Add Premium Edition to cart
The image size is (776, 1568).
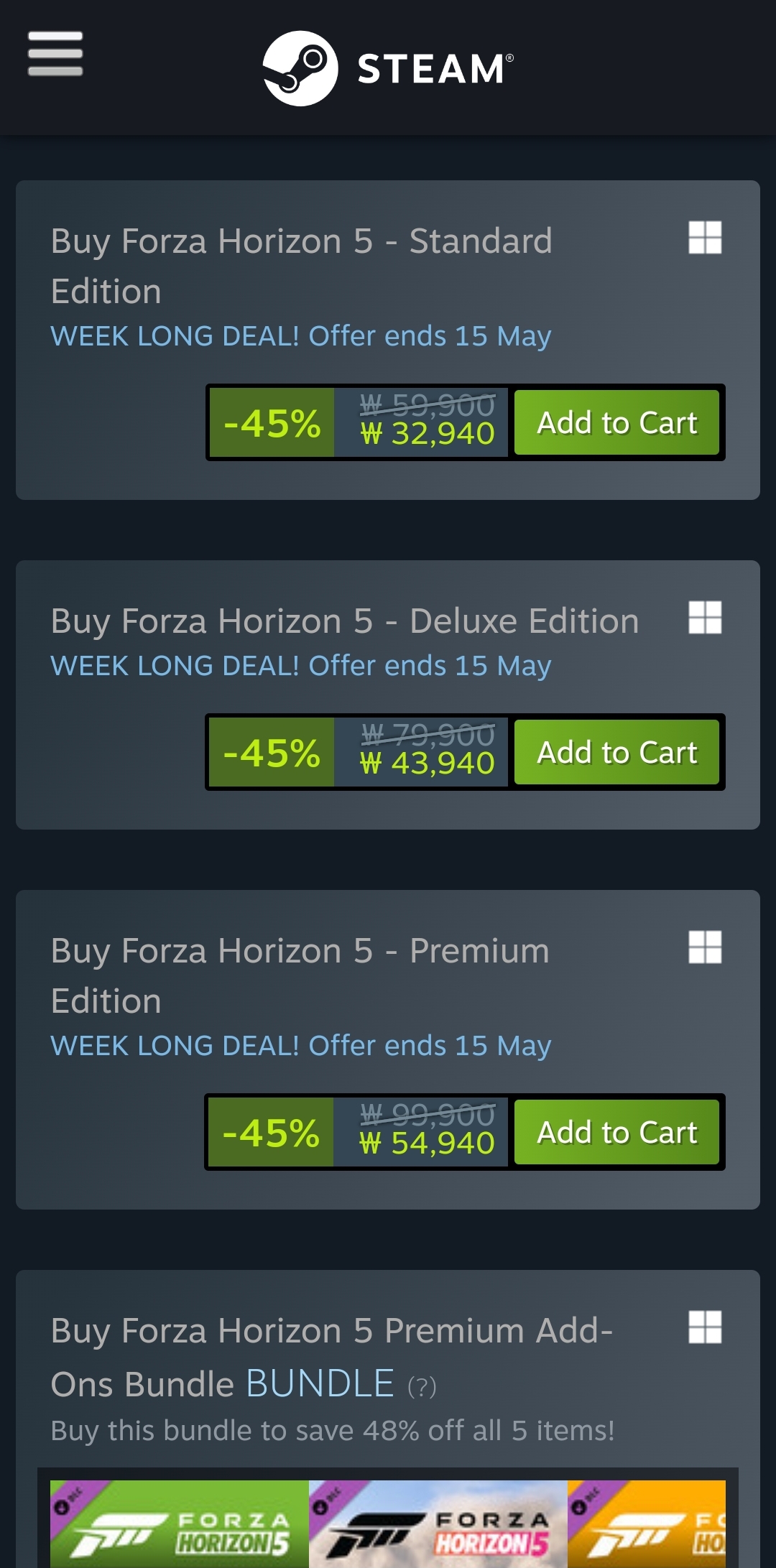[617, 1132]
